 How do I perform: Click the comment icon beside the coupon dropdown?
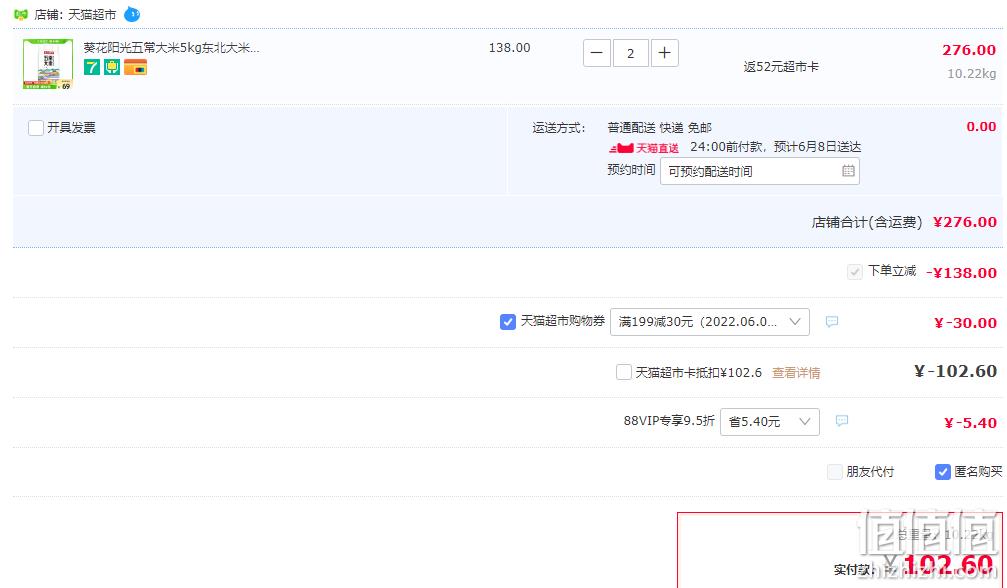(832, 322)
